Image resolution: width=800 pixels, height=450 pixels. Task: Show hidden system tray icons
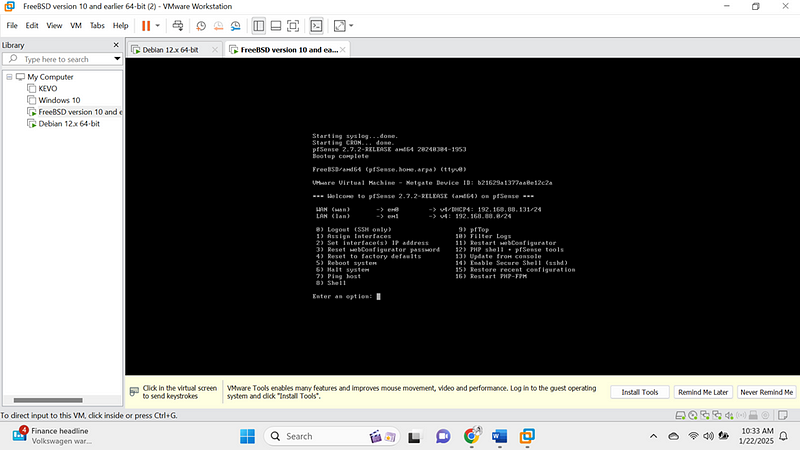pos(653,436)
